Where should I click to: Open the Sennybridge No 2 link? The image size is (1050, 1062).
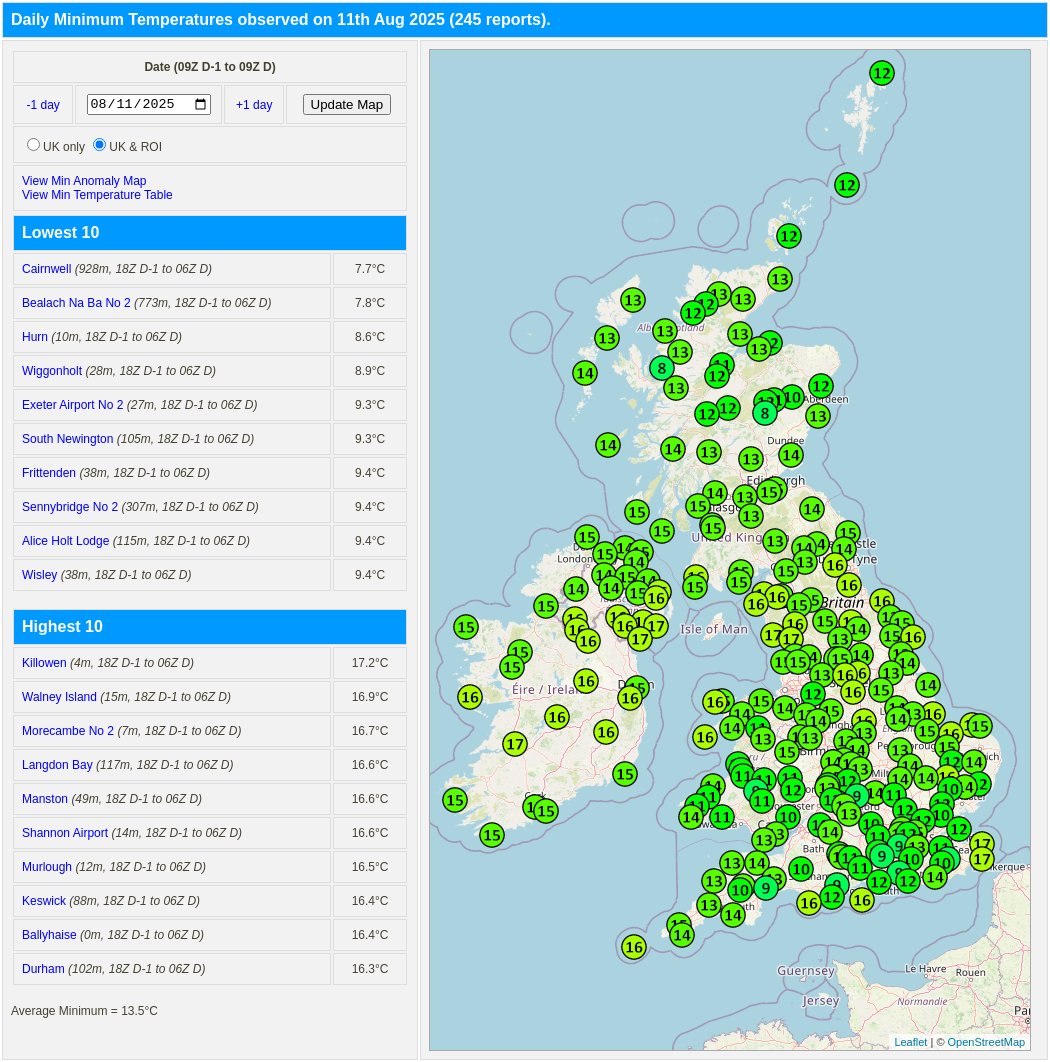(x=70, y=507)
